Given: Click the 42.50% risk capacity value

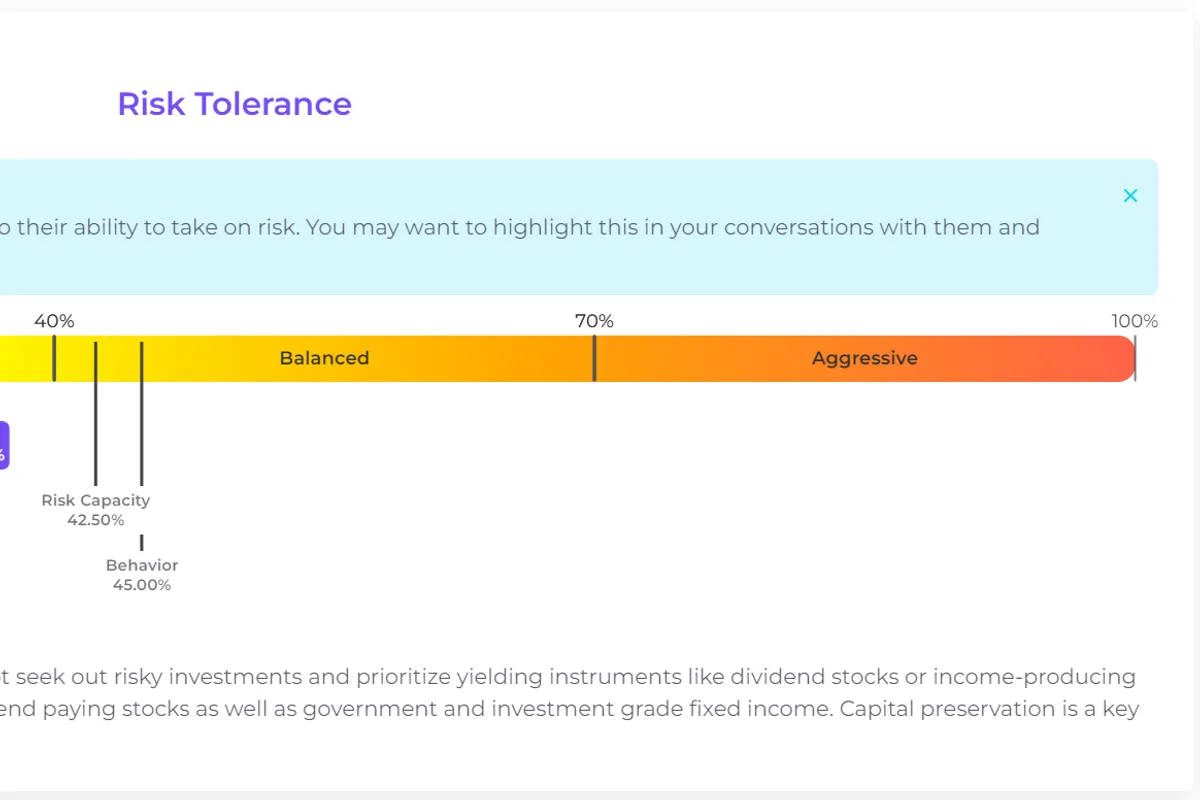Looking at the screenshot, I should click(x=96, y=520).
